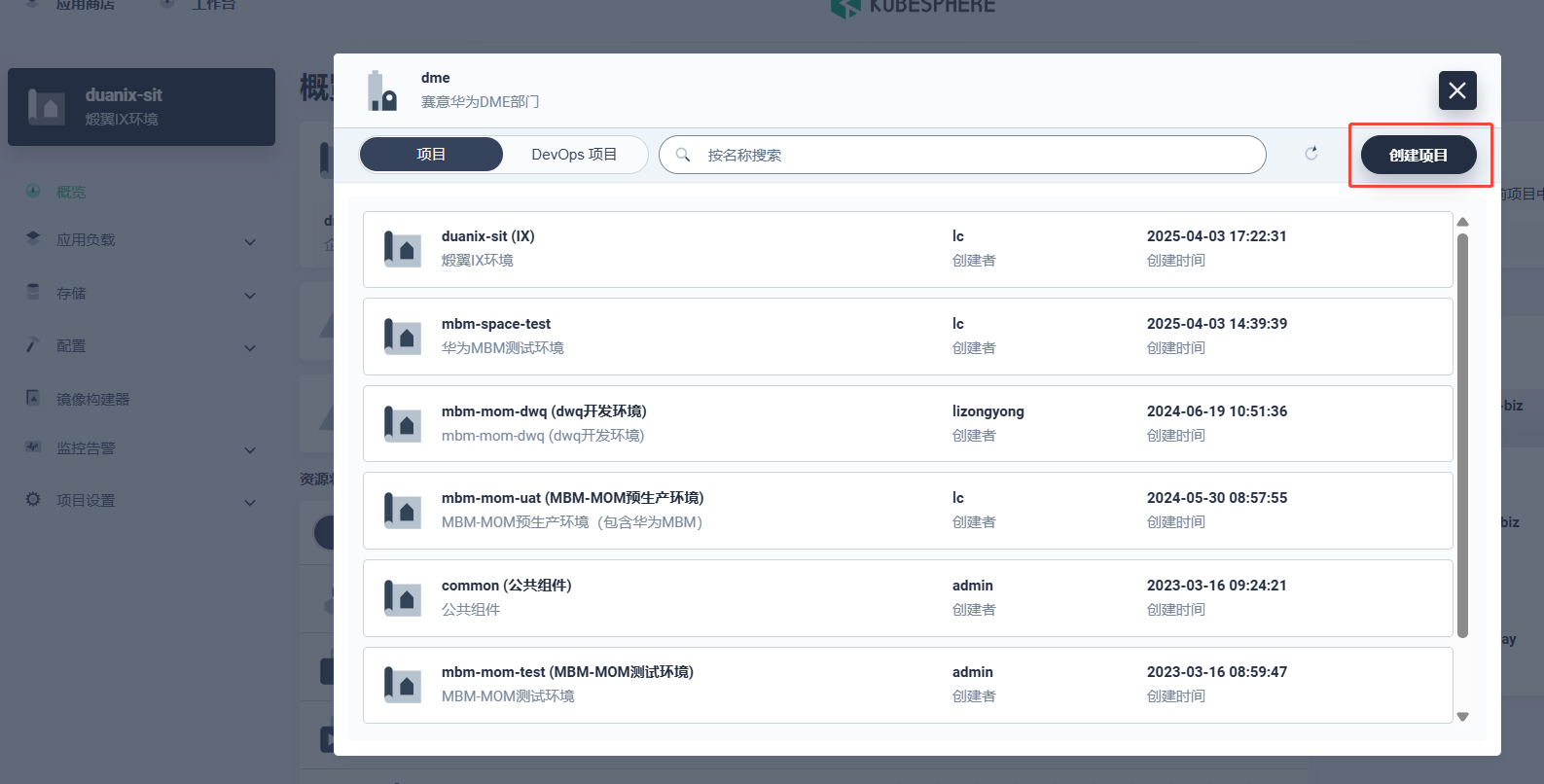
Task: Click the mbm-mom-test project icon
Action: [x=402, y=685]
